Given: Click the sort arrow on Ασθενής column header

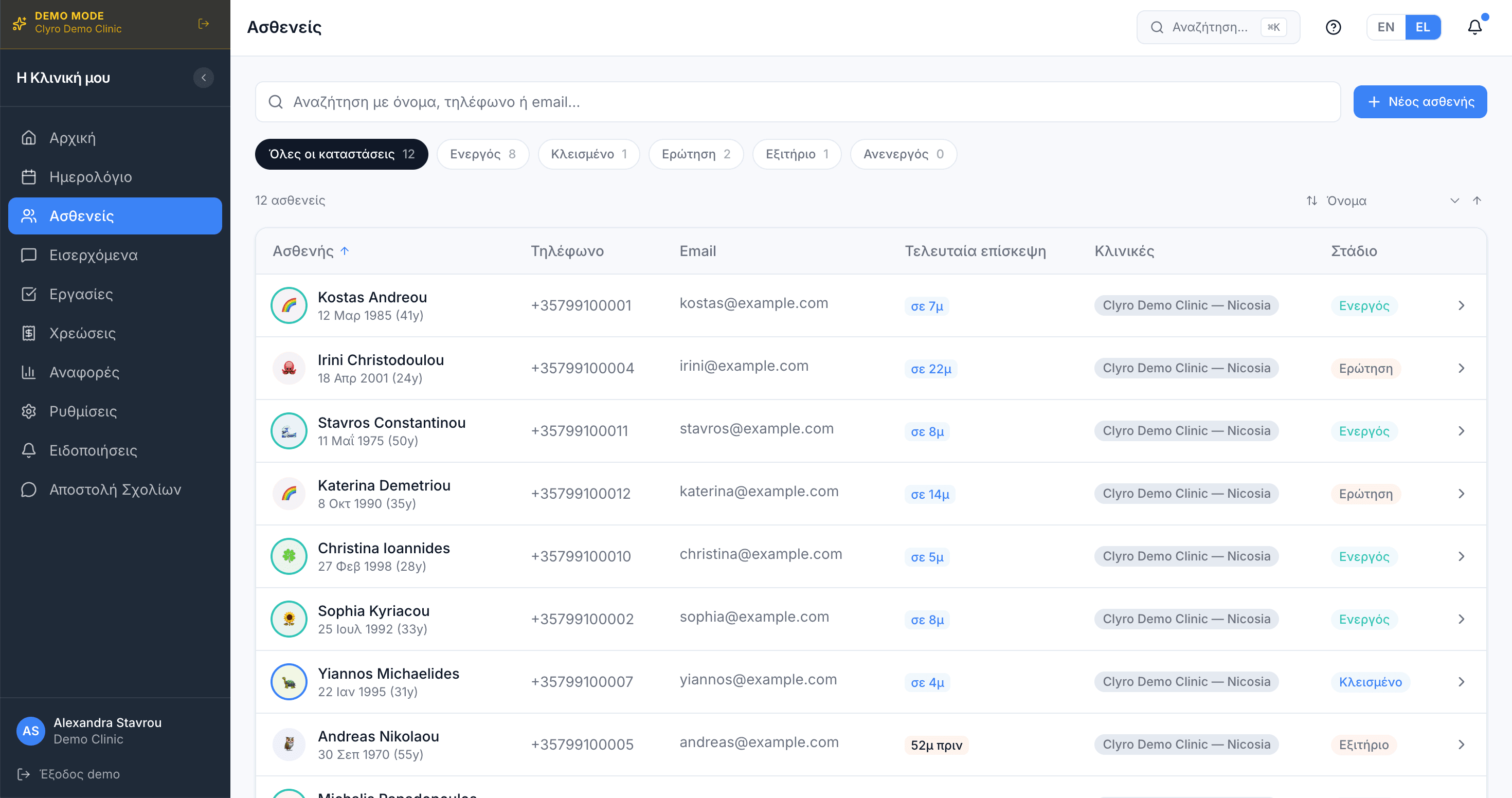Looking at the screenshot, I should tap(345, 251).
